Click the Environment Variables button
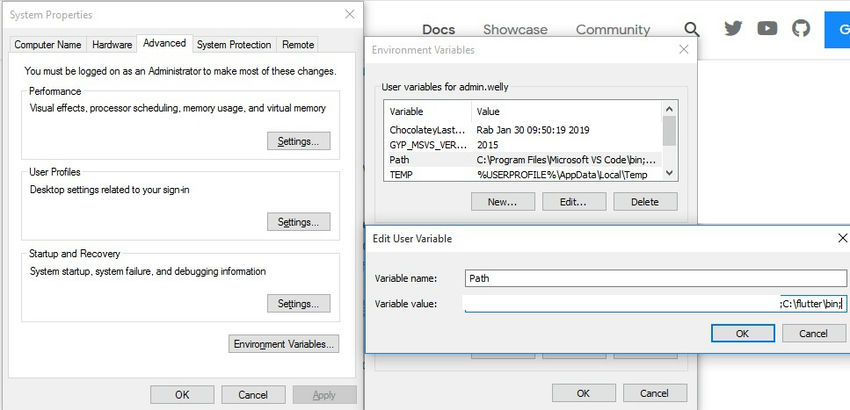This screenshot has width=850, height=410. click(x=285, y=344)
